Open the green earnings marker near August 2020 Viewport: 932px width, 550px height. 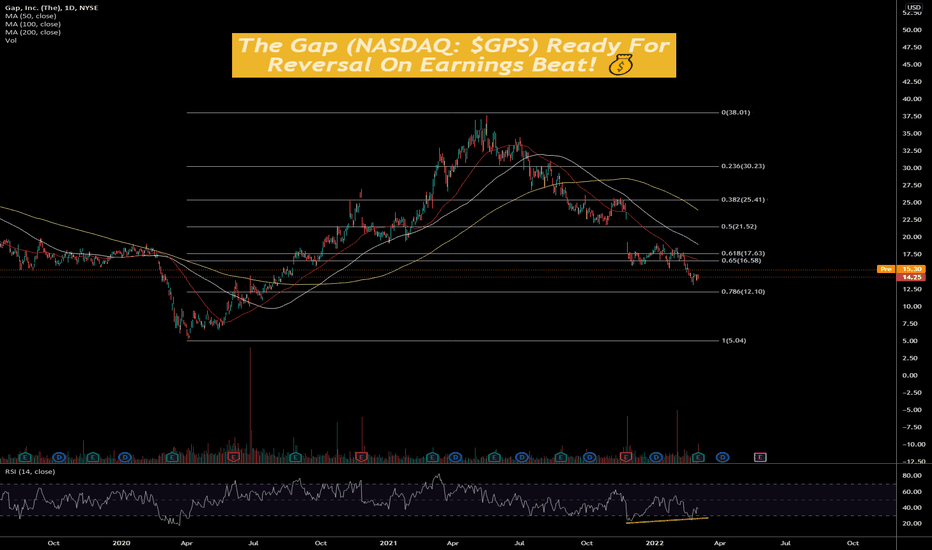pyautogui.click(x=295, y=457)
